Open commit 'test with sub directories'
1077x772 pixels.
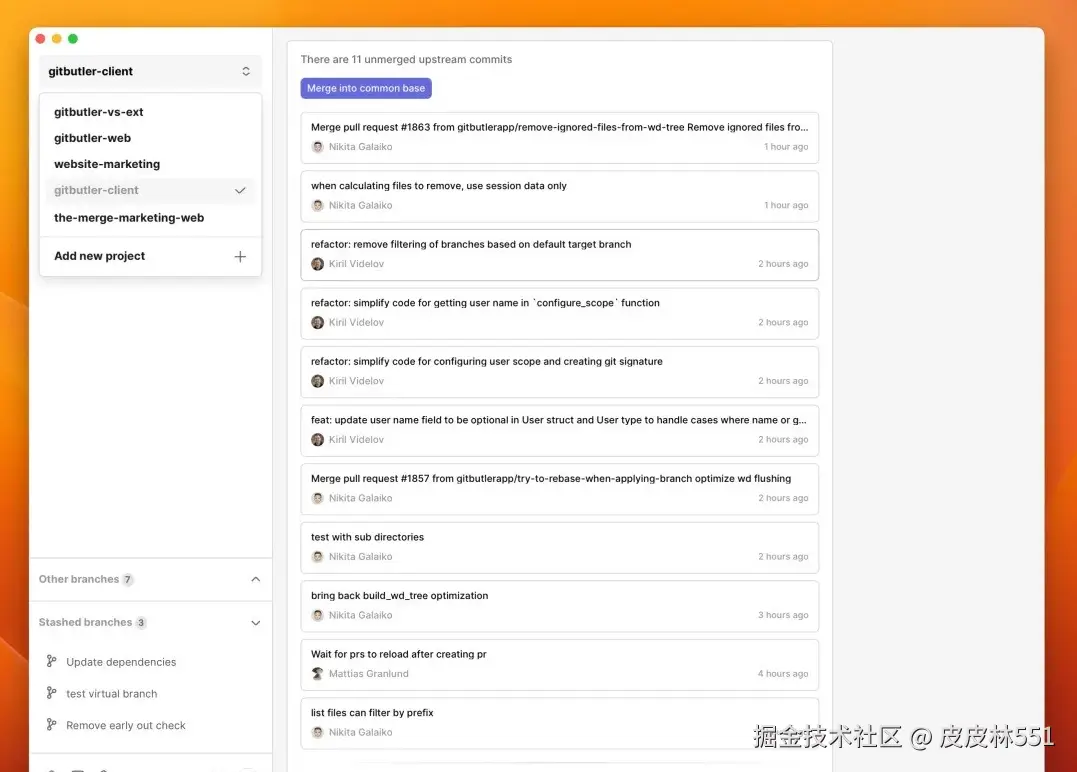[559, 547]
